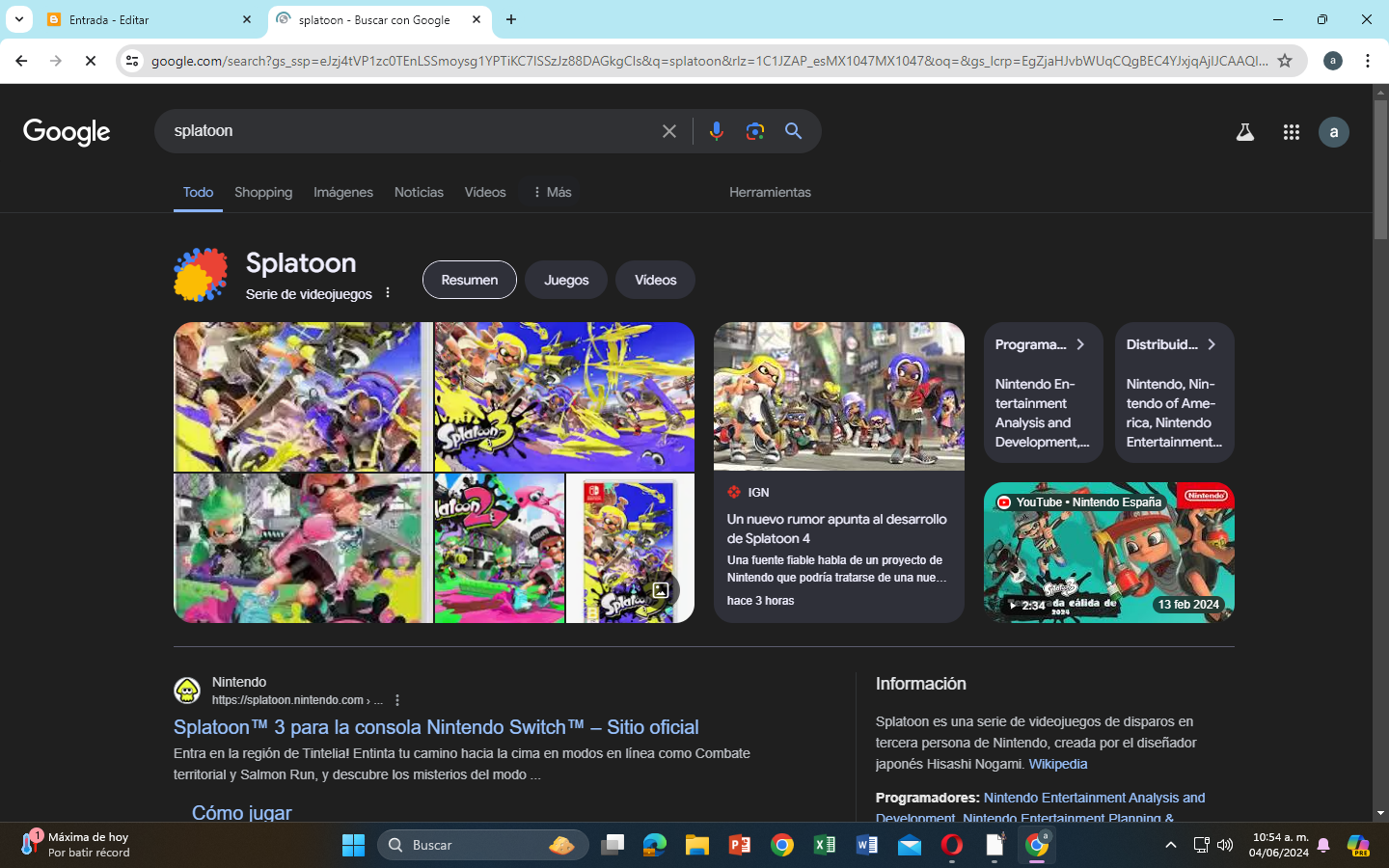Select the Juegos chip

pyautogui.click(x=566, y=280)
